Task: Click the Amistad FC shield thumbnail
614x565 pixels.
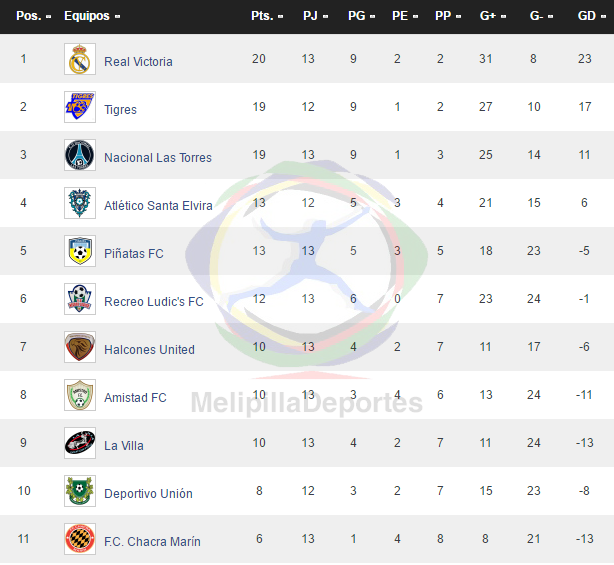Action: [x=80, y=395]
